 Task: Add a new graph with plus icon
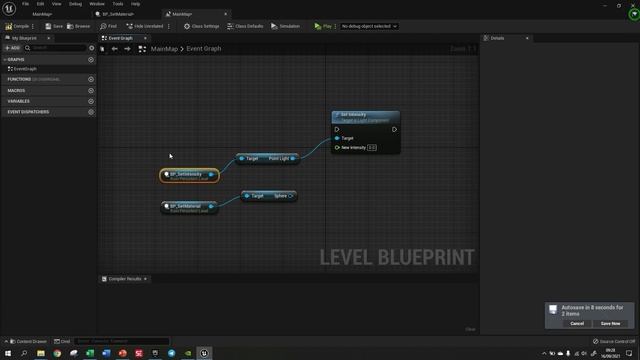click(x=91, y=60)
